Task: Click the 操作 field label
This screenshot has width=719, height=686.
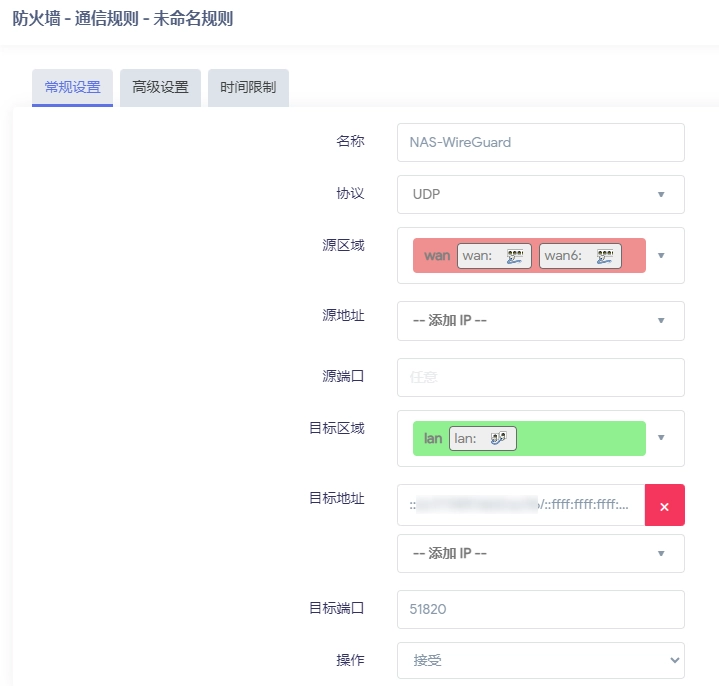Action: point(350,660)
